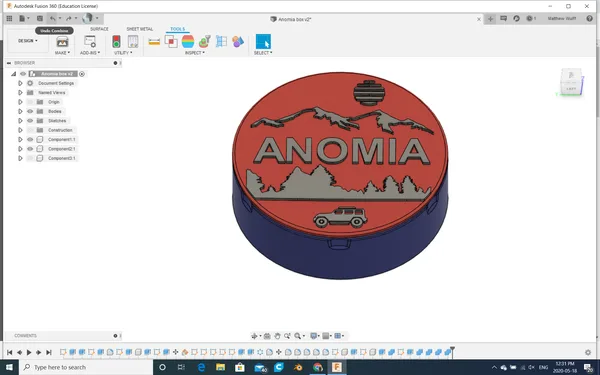This screenshot has width=600, height=375.
Task: Open Microsoft Store from the taskbar
Action: pos(240,367)
